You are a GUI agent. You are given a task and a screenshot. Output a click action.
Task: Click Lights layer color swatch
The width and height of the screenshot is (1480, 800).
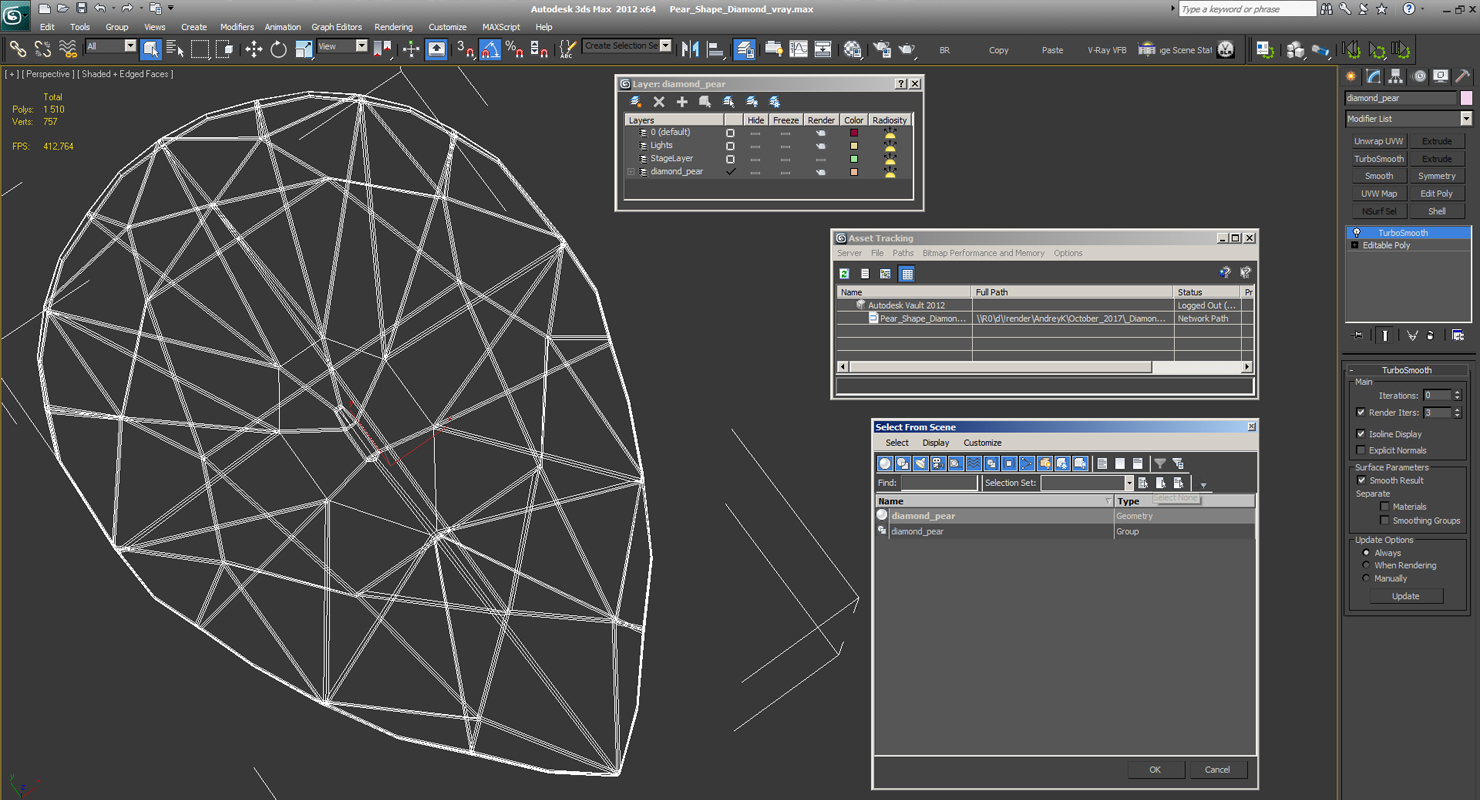point(854,146)
